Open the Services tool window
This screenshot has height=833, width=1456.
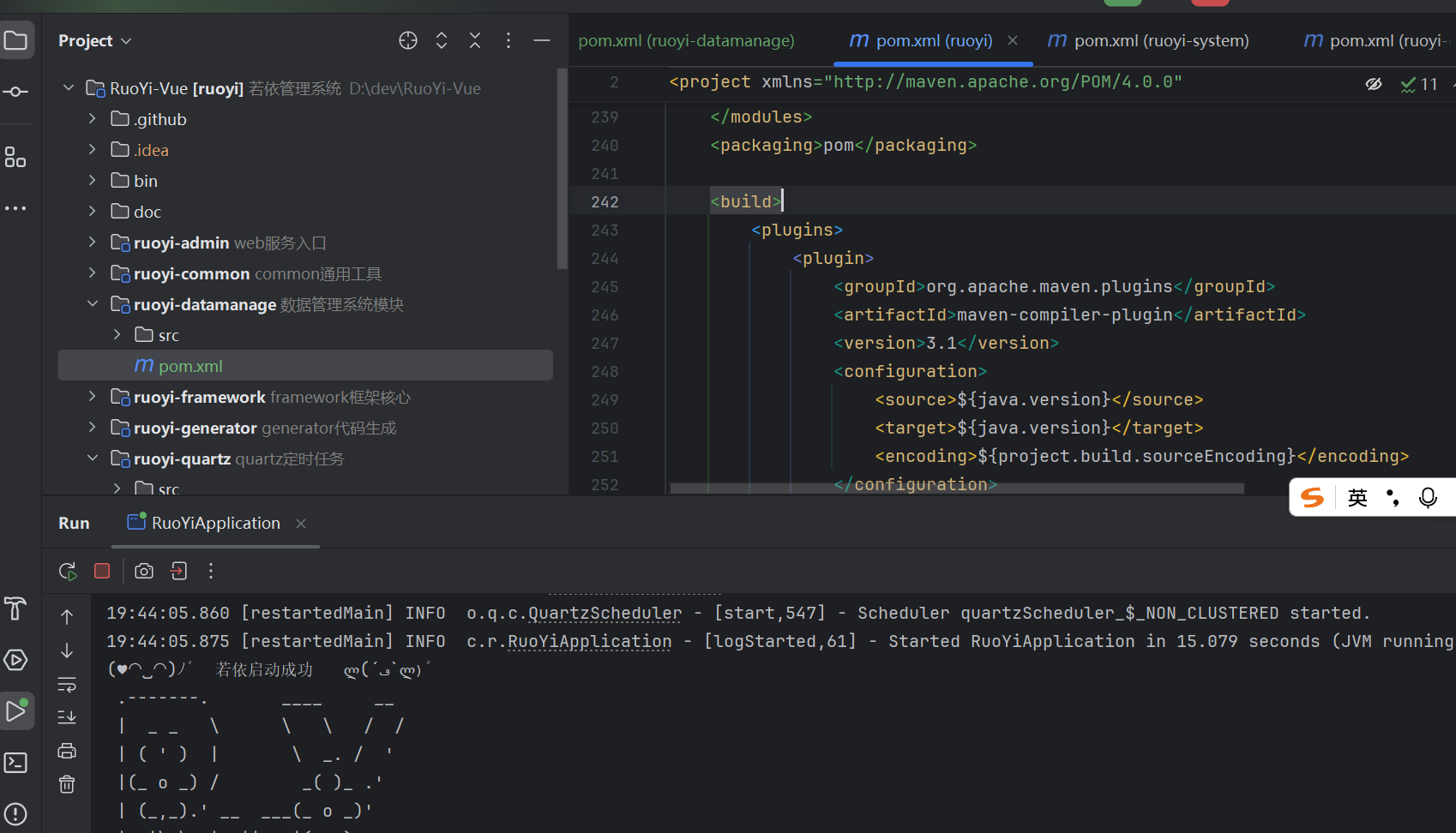point(16,660)
